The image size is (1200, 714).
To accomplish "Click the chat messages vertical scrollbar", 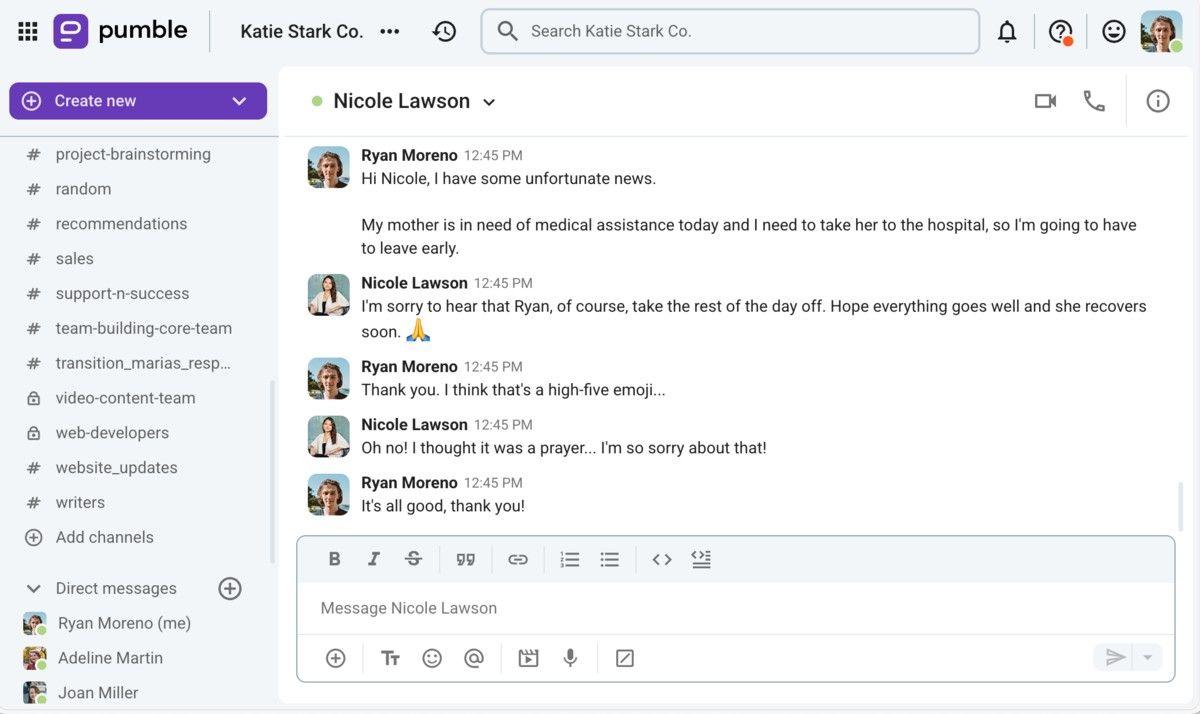I will pyautogui.click(x=1180, y=505).
